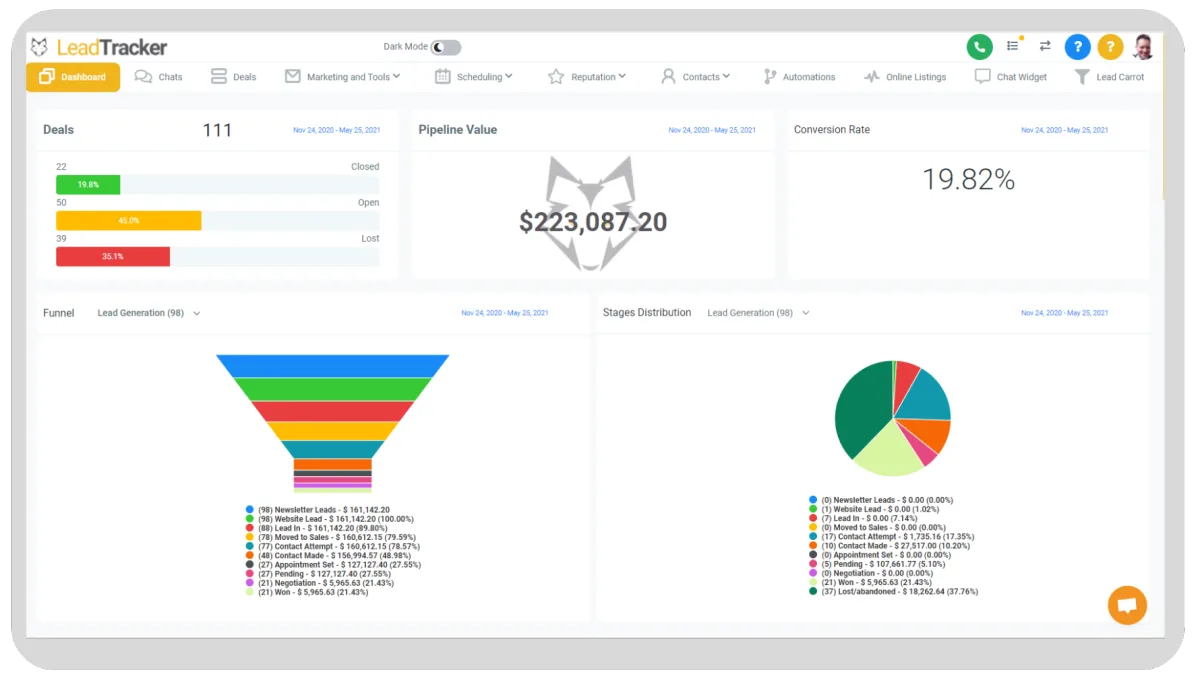Toggle funnel legend '(77) Contact Attempt'
Screen dimensions: 1200x674
(x=331, y=546)
